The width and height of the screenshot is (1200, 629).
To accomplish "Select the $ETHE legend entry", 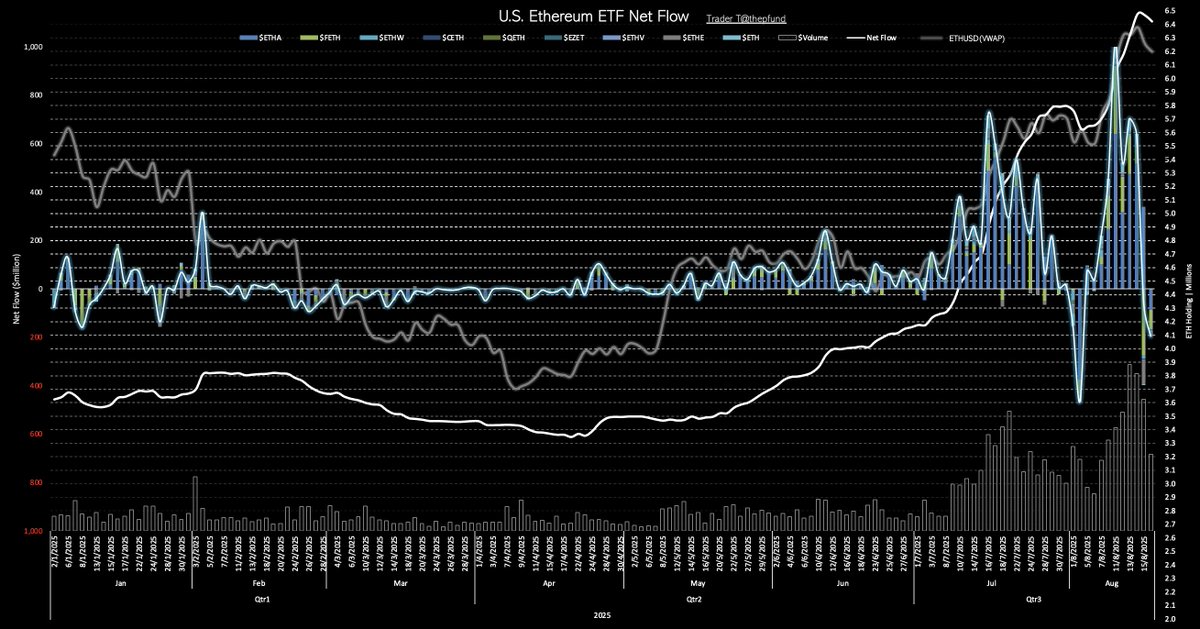I will click(x=685, y=37).
